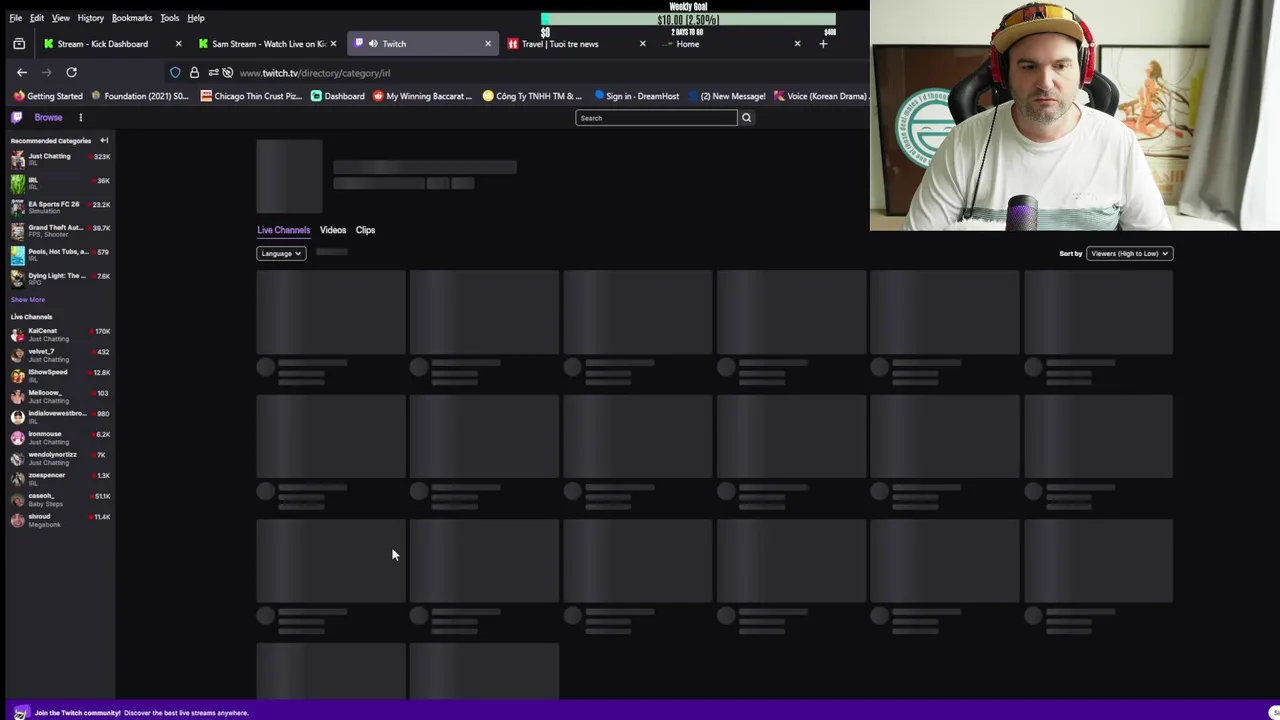The height and width of the screenshot is (720, 1280).
Task: Open caseoh_ live channel
Action: [60, 499]
